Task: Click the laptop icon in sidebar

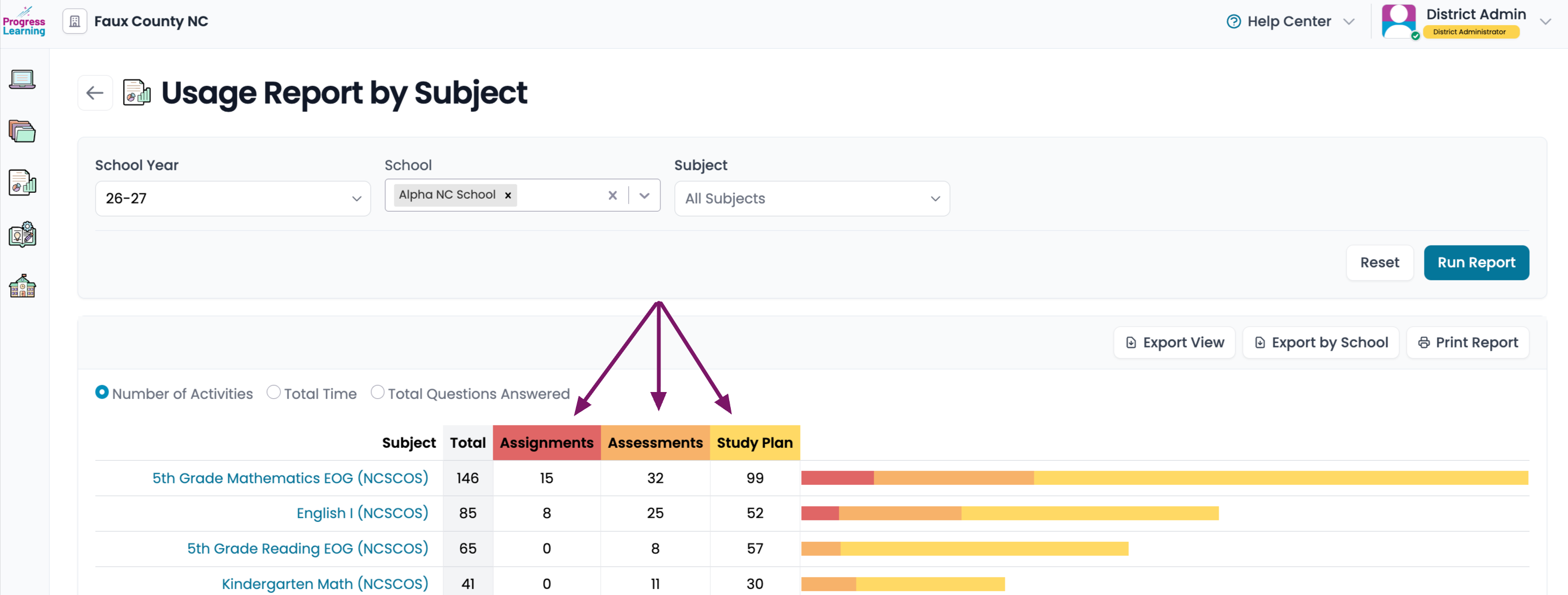Action: tap(23, 79)
